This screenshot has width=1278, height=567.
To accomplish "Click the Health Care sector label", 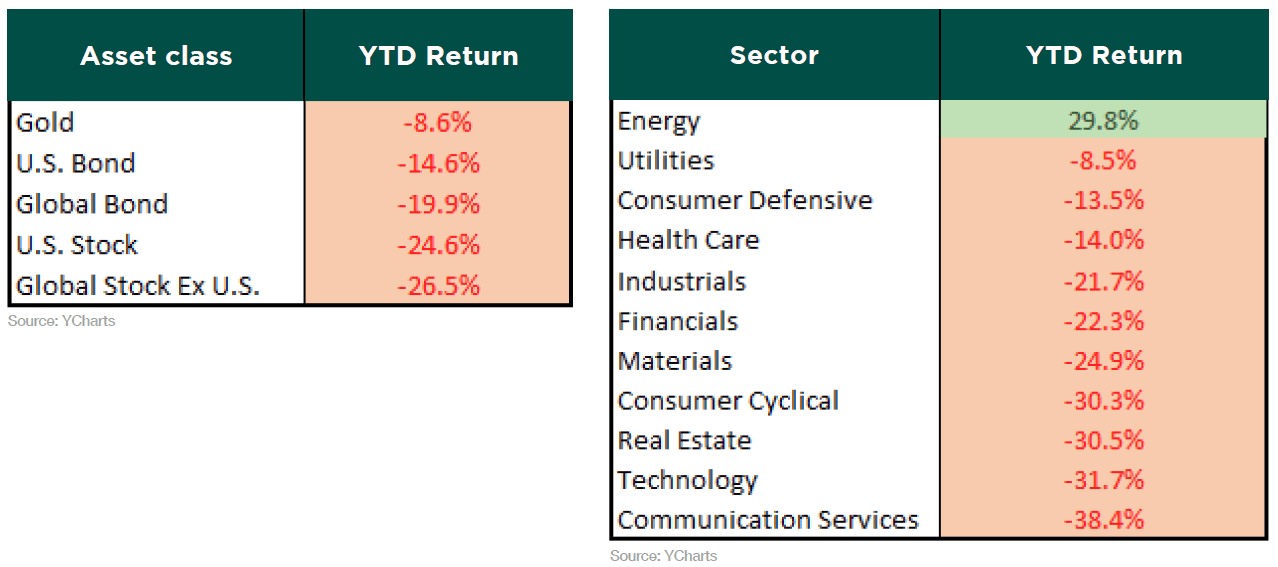I will coord(688,240).
